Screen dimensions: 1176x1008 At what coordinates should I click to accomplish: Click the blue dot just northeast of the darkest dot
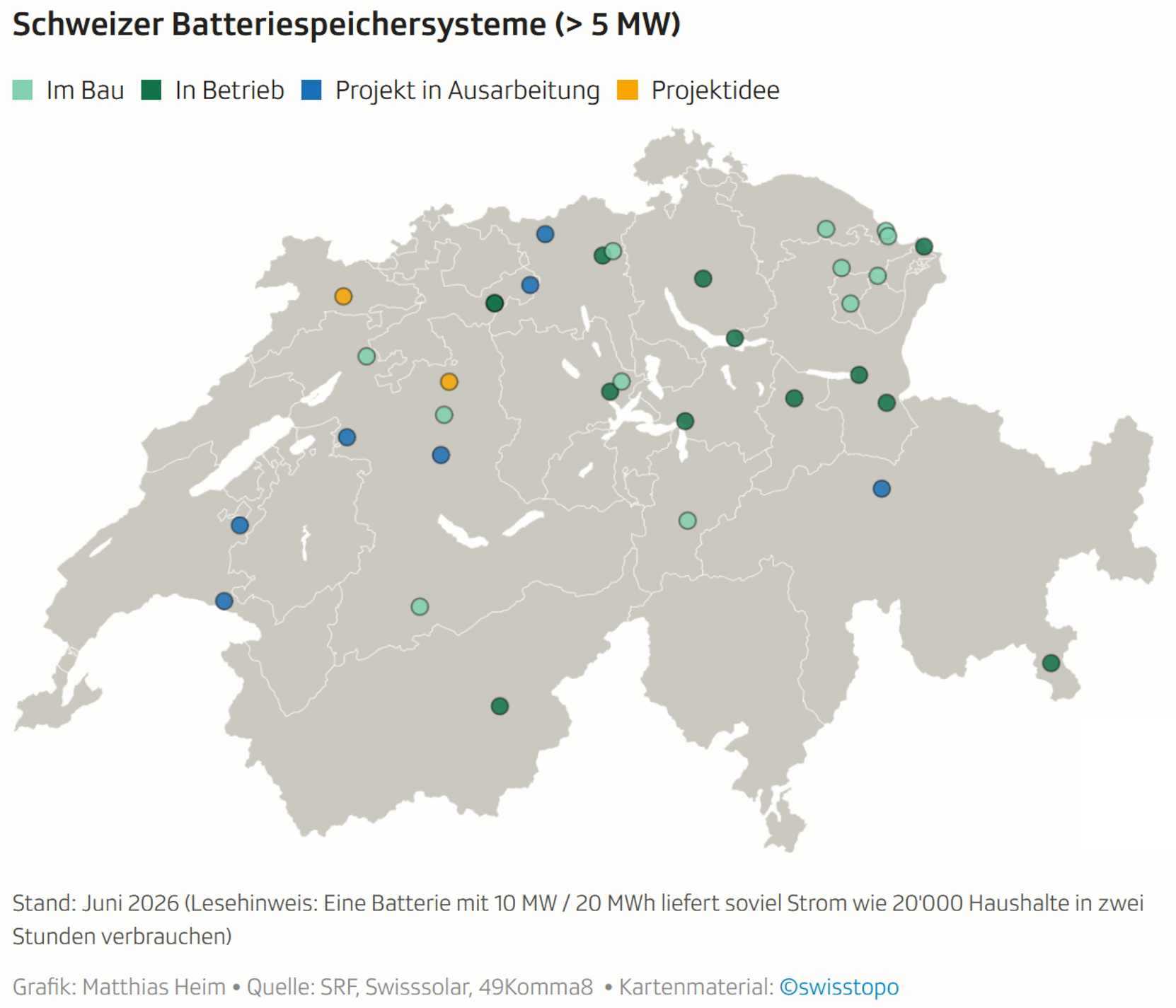point(530,285)
